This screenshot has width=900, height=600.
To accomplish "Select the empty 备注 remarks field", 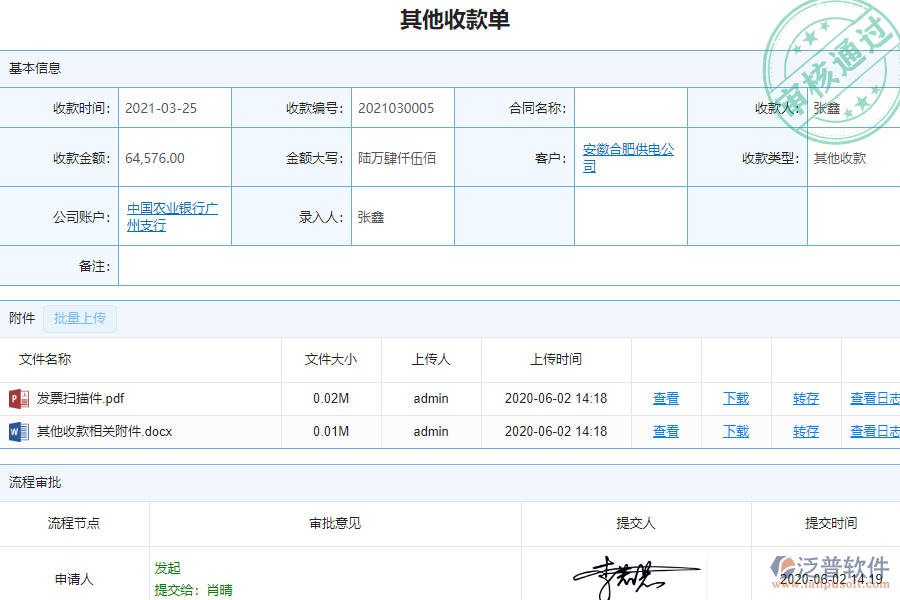I will point(500,265).
